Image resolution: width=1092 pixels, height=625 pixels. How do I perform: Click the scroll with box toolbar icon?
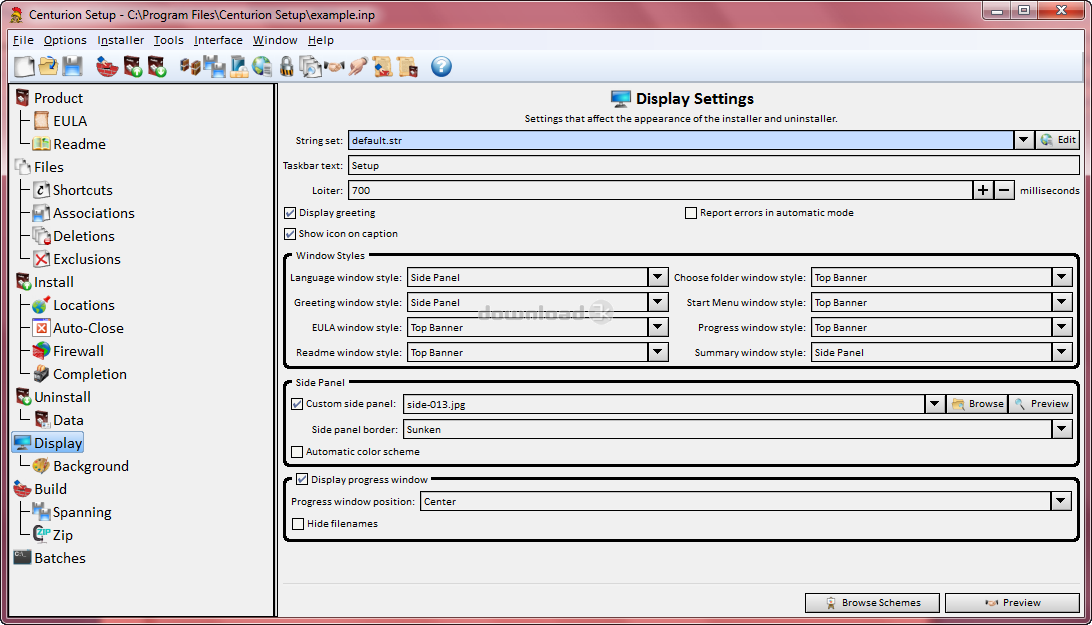[x=407, y=67]
